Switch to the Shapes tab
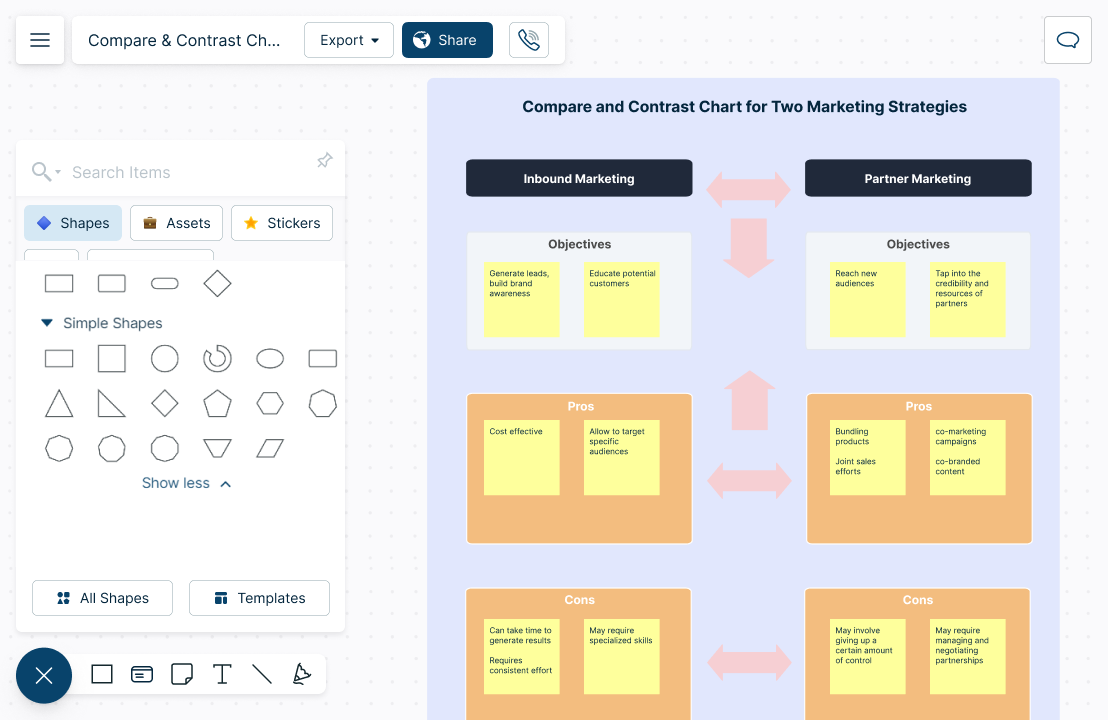This screenshot has height=720, width=1108. click(x=73, y=223)
